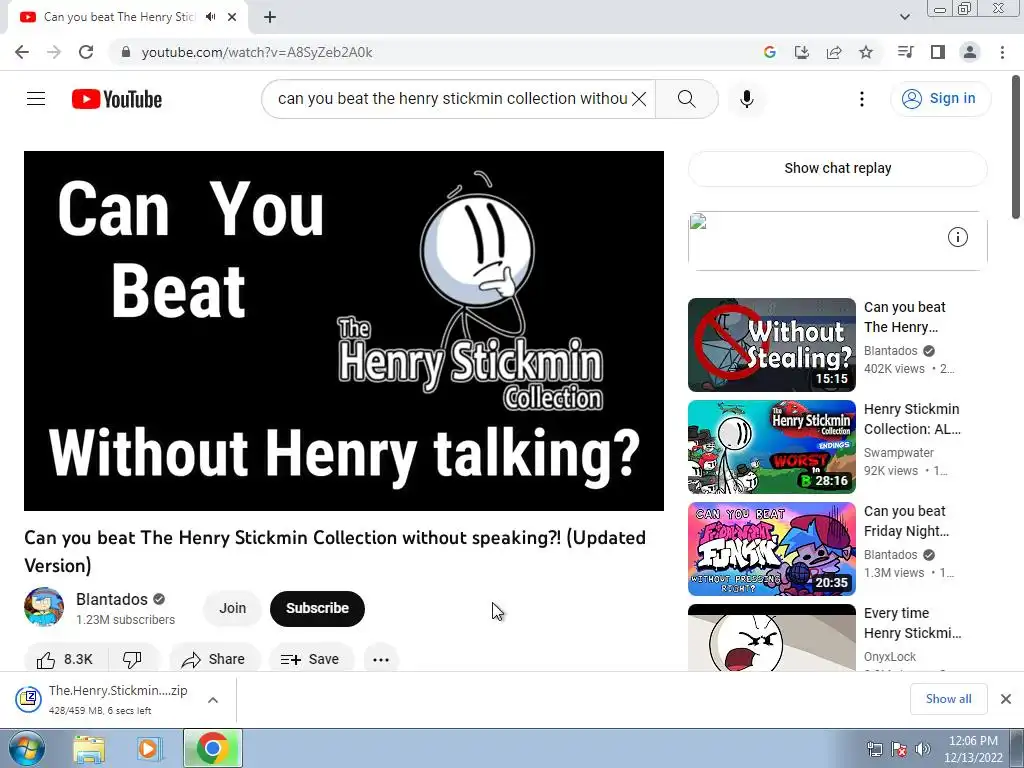Image resolution: width=1024 pixels, height=768 pixels.
Task: Open Windows Media Player from the taskbar
Action: click(149, 748)
